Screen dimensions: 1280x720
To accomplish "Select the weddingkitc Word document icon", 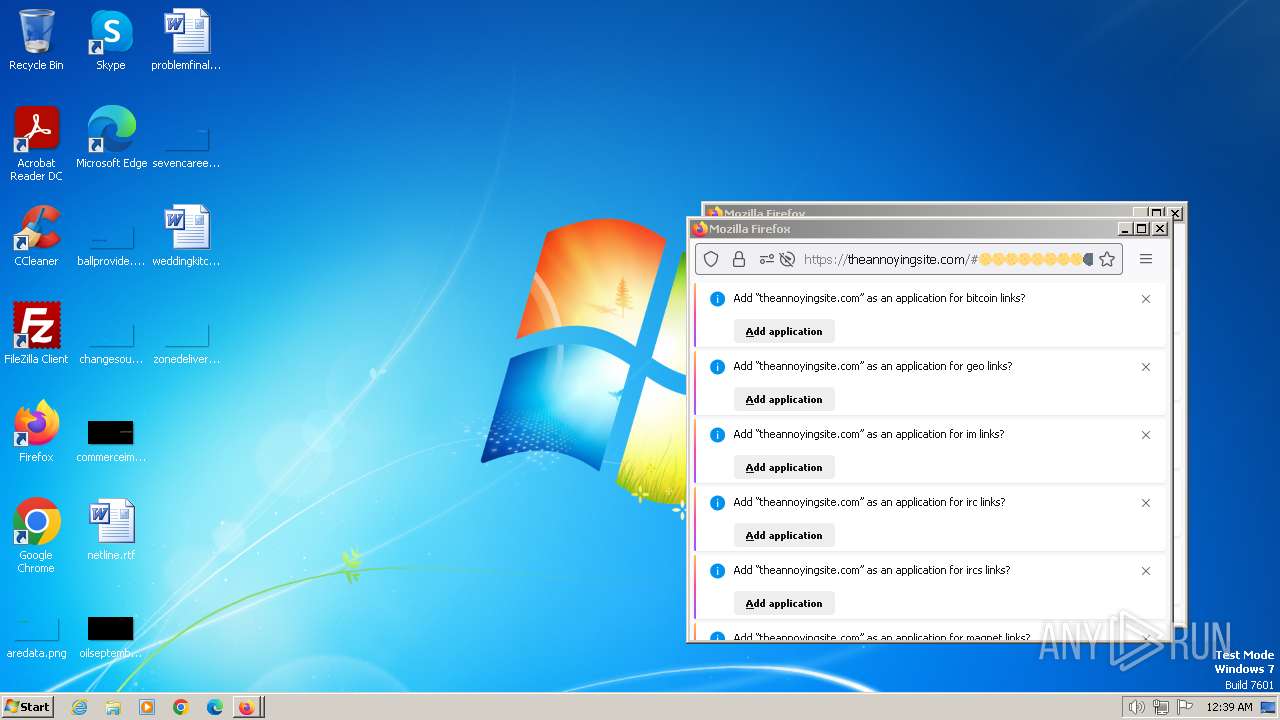I will tap(186, 236).
